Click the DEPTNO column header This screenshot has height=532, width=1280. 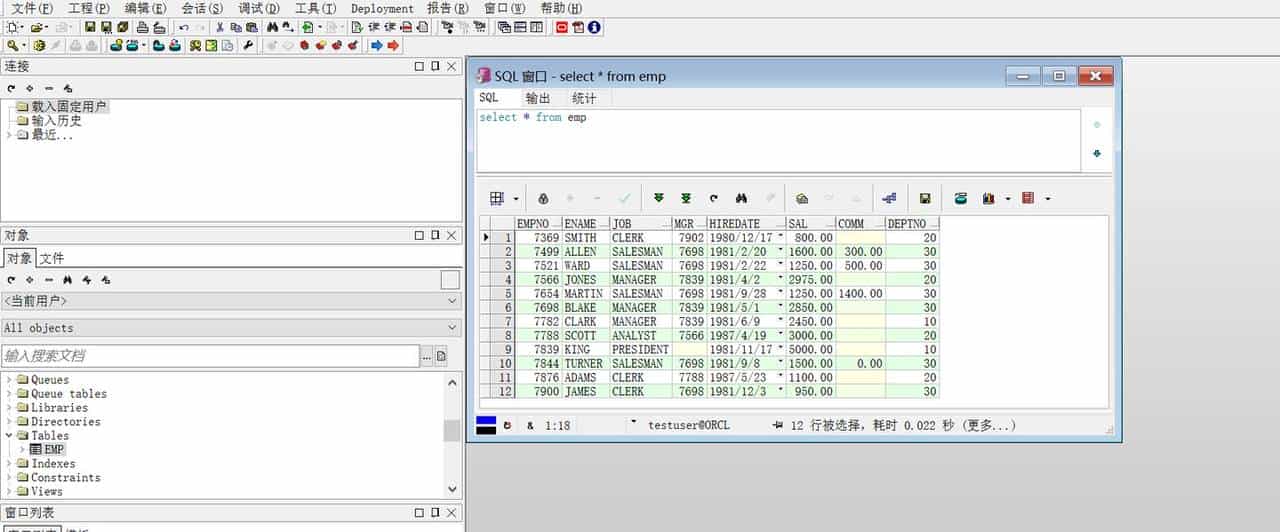tap(912, 224)
